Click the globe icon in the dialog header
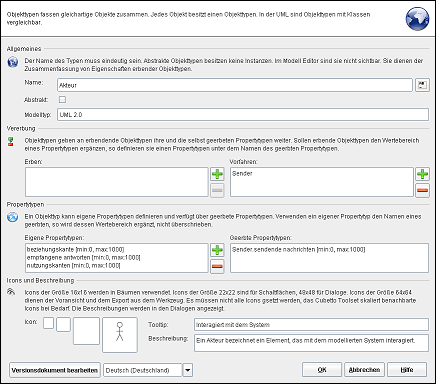 (x=417, y=19)
